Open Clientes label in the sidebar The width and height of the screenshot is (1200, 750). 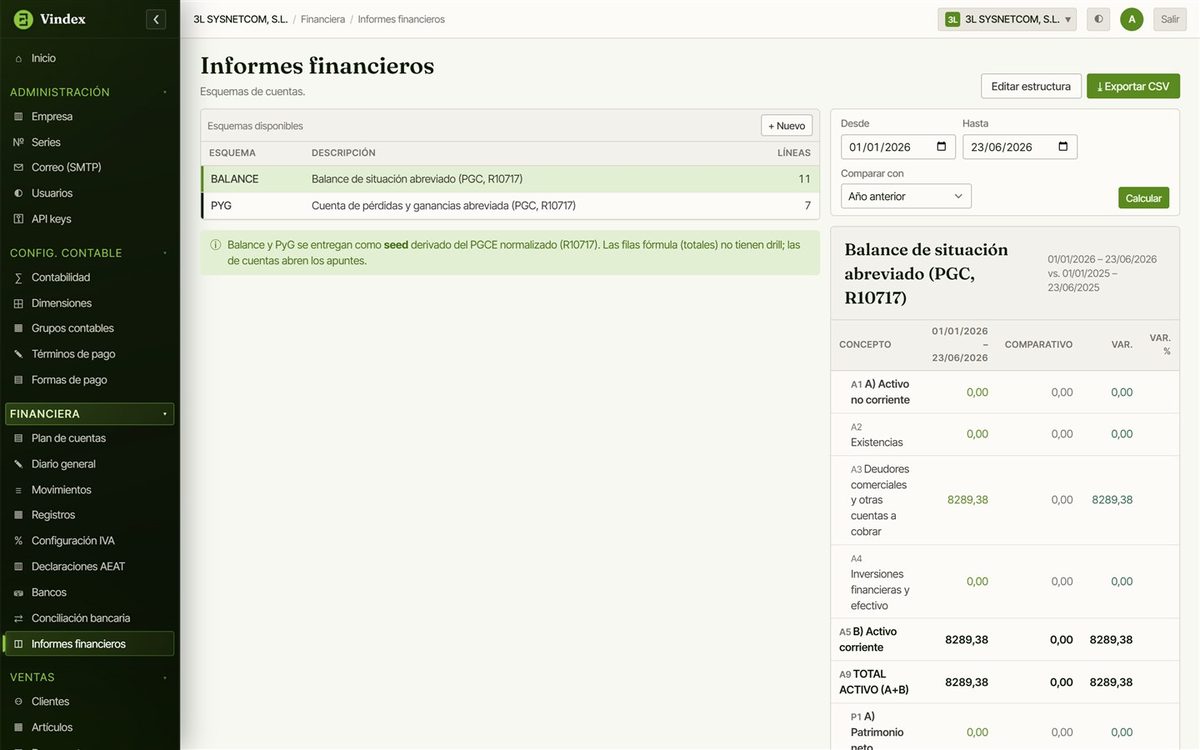[x=50, y=702]
